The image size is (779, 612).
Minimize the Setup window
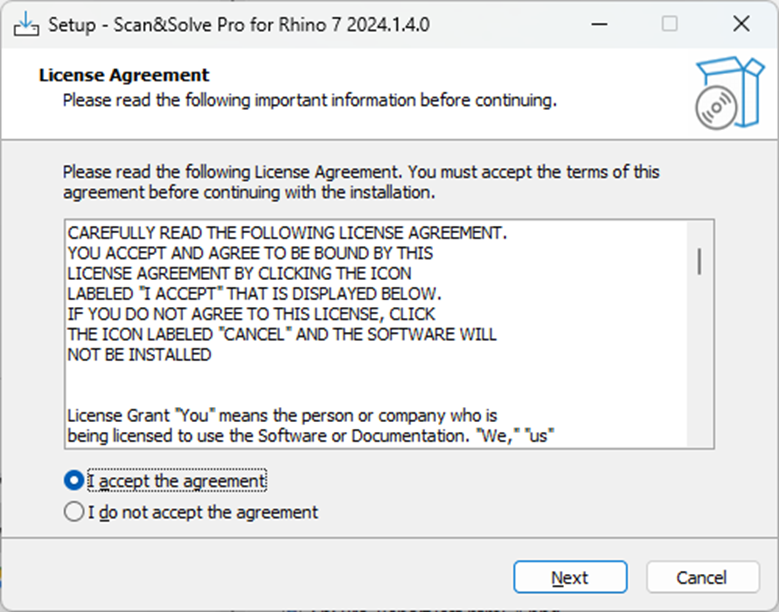[x=599, y=24]
